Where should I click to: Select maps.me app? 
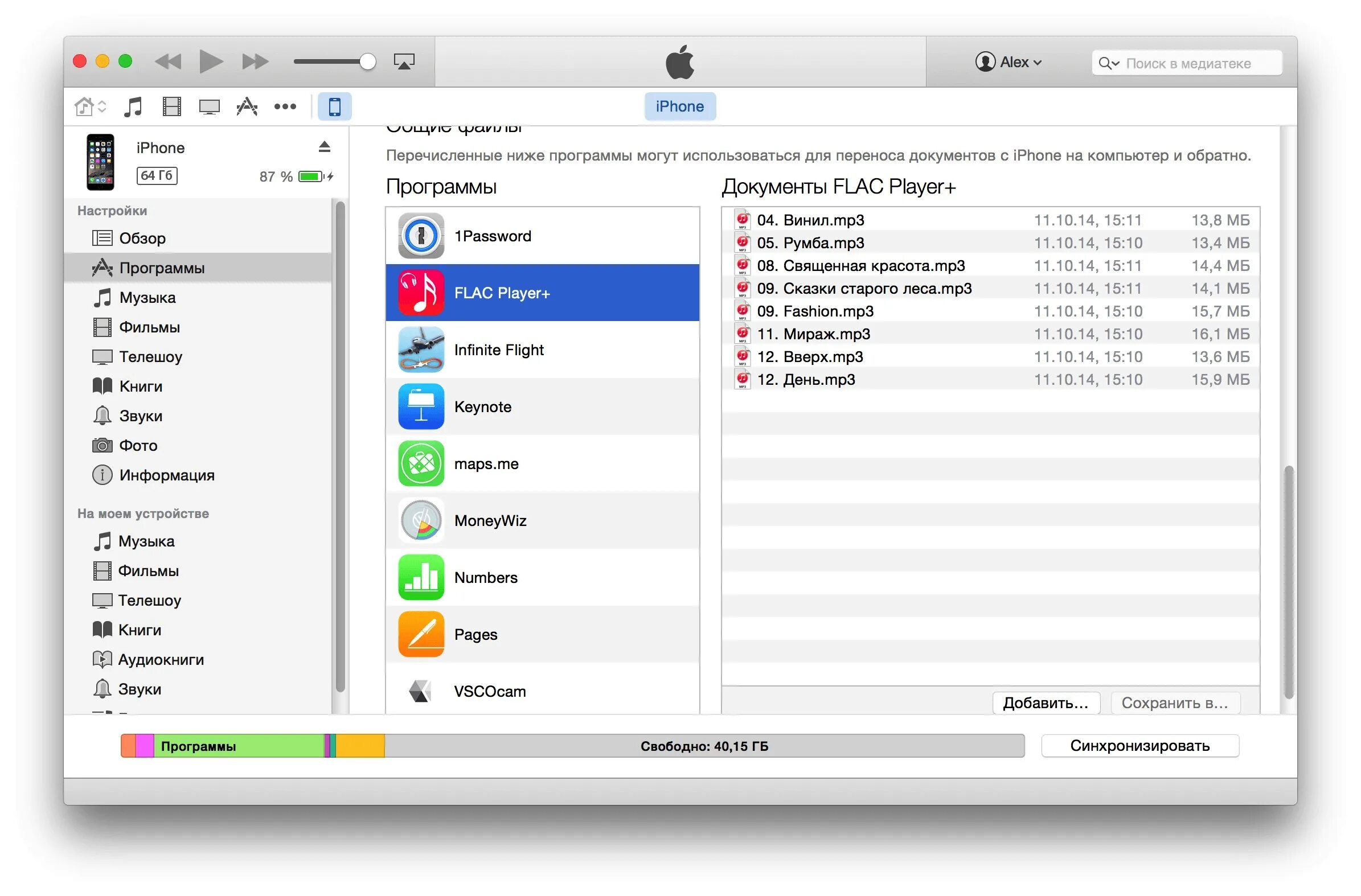pyautogui.click(x=543, y=464)
